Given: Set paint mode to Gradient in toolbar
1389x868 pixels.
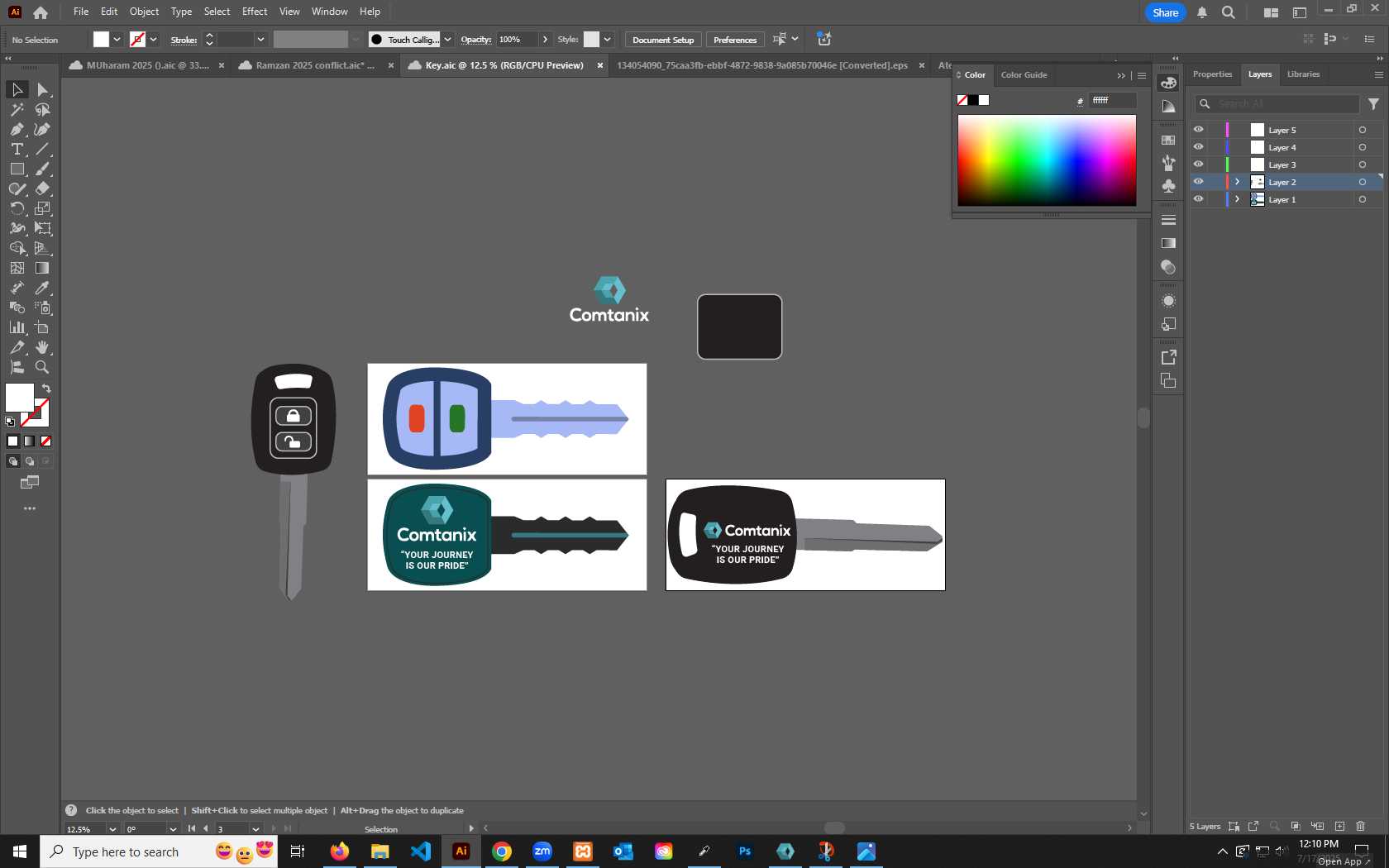Looking at the screenshot, I should click(30, 441).
